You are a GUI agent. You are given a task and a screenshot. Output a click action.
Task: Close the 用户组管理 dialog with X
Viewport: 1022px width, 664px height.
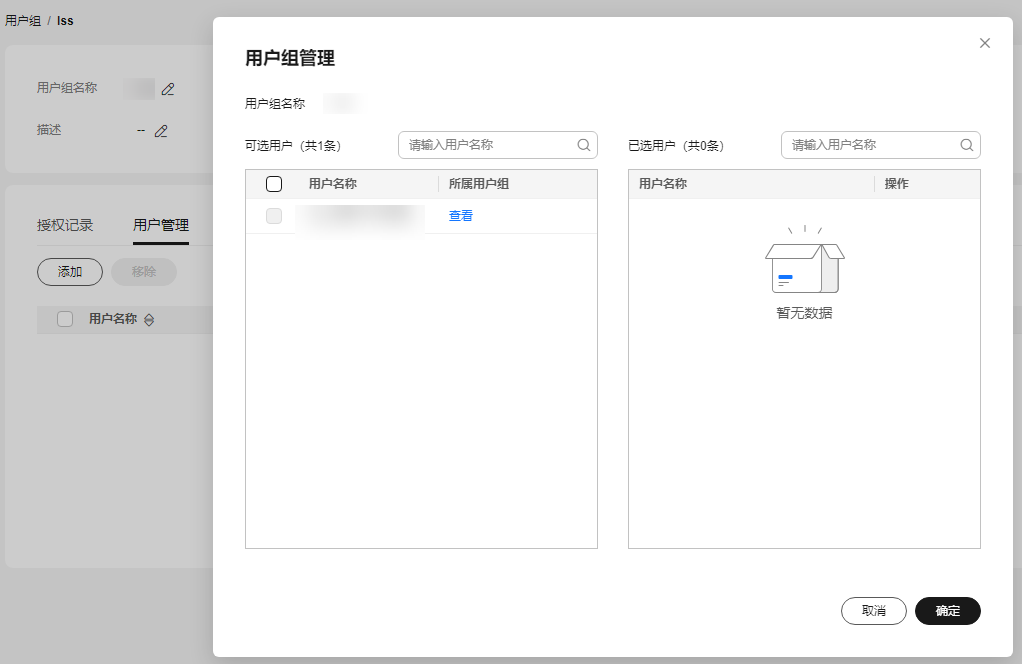[x=985, y=43]
